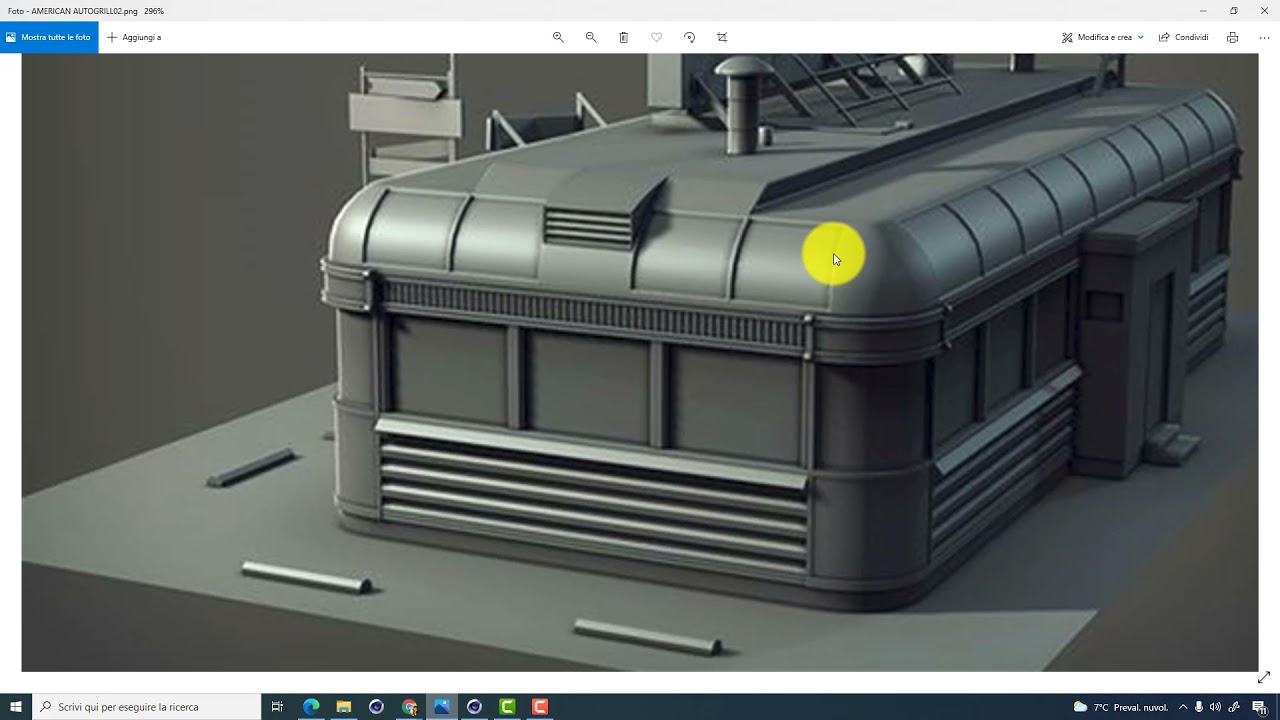Open the orange-red taskbar app icon
This screenshot has height=720, width=1280.
(540, 707)
